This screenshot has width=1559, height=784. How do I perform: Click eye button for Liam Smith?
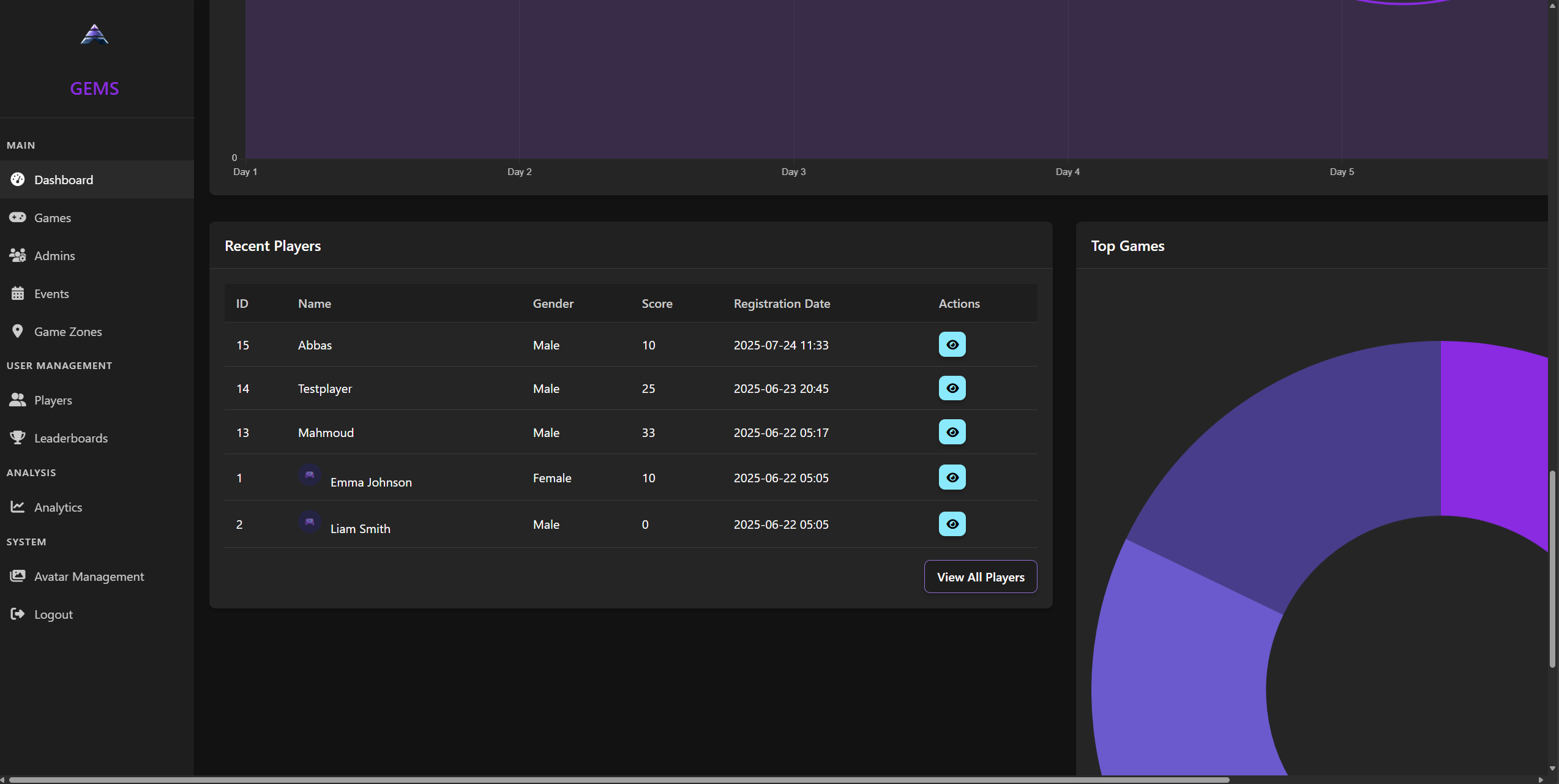(952, 524)
